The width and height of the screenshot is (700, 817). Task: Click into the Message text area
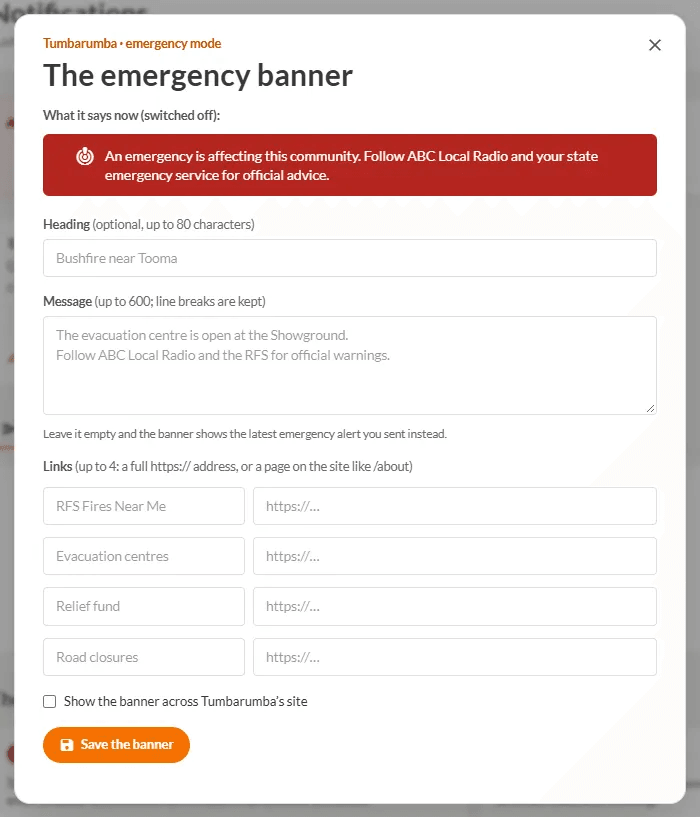350,365
